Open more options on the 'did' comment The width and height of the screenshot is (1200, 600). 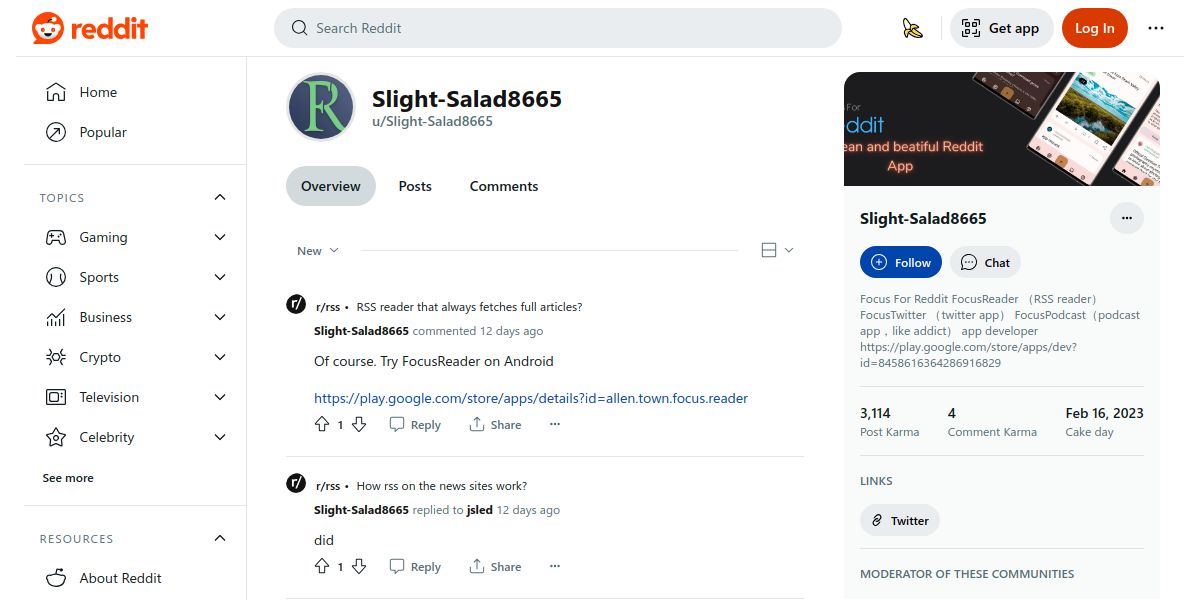coord(555,566)
